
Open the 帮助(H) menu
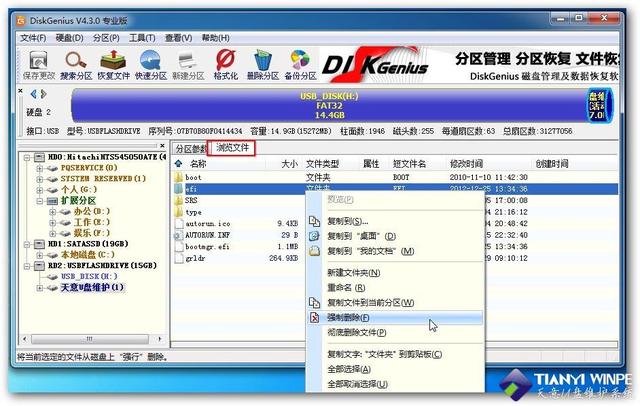click(216, 38)
